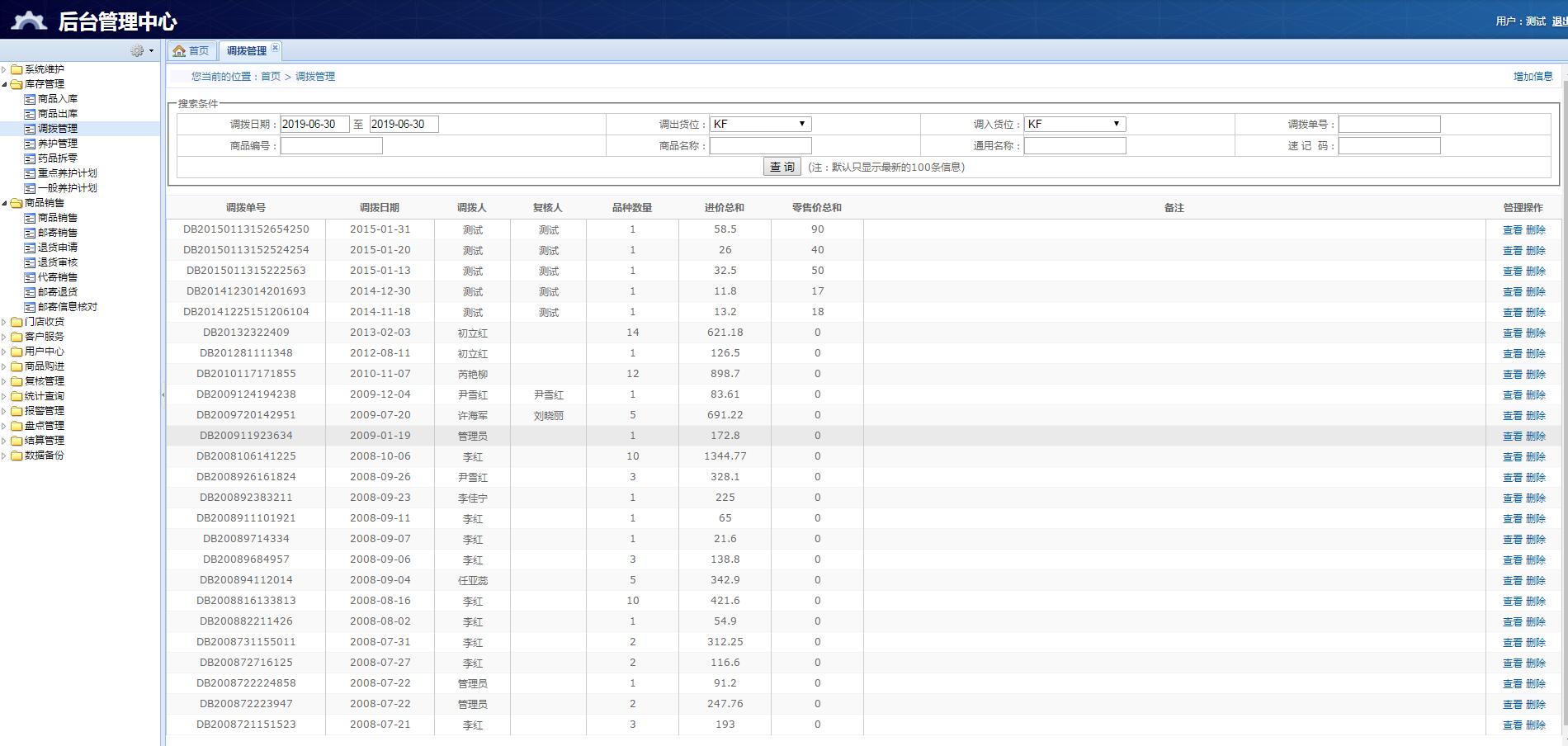Open the 调出货位 dropdown

coord(761,124)
